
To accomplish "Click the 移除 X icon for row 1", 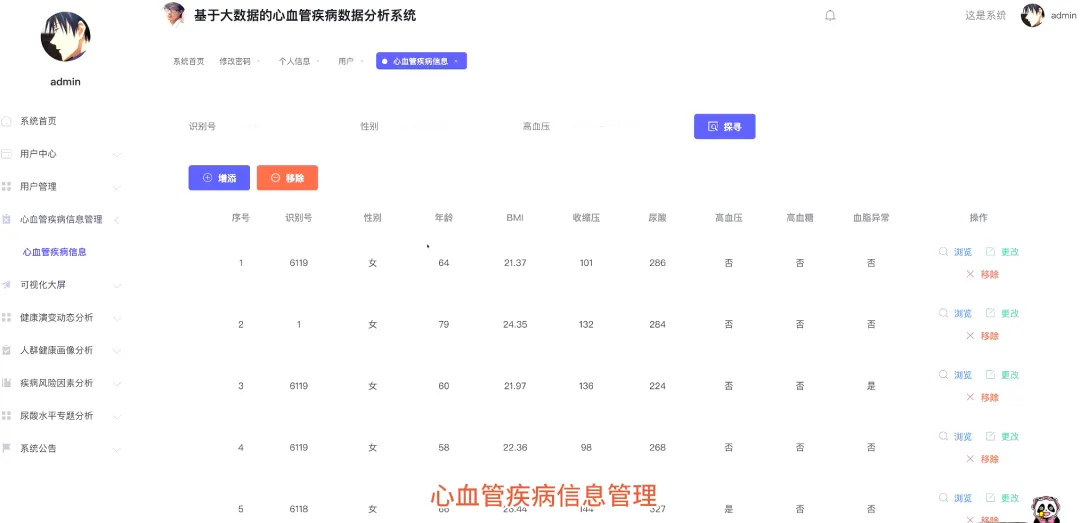I will click(x=970, y=274).
